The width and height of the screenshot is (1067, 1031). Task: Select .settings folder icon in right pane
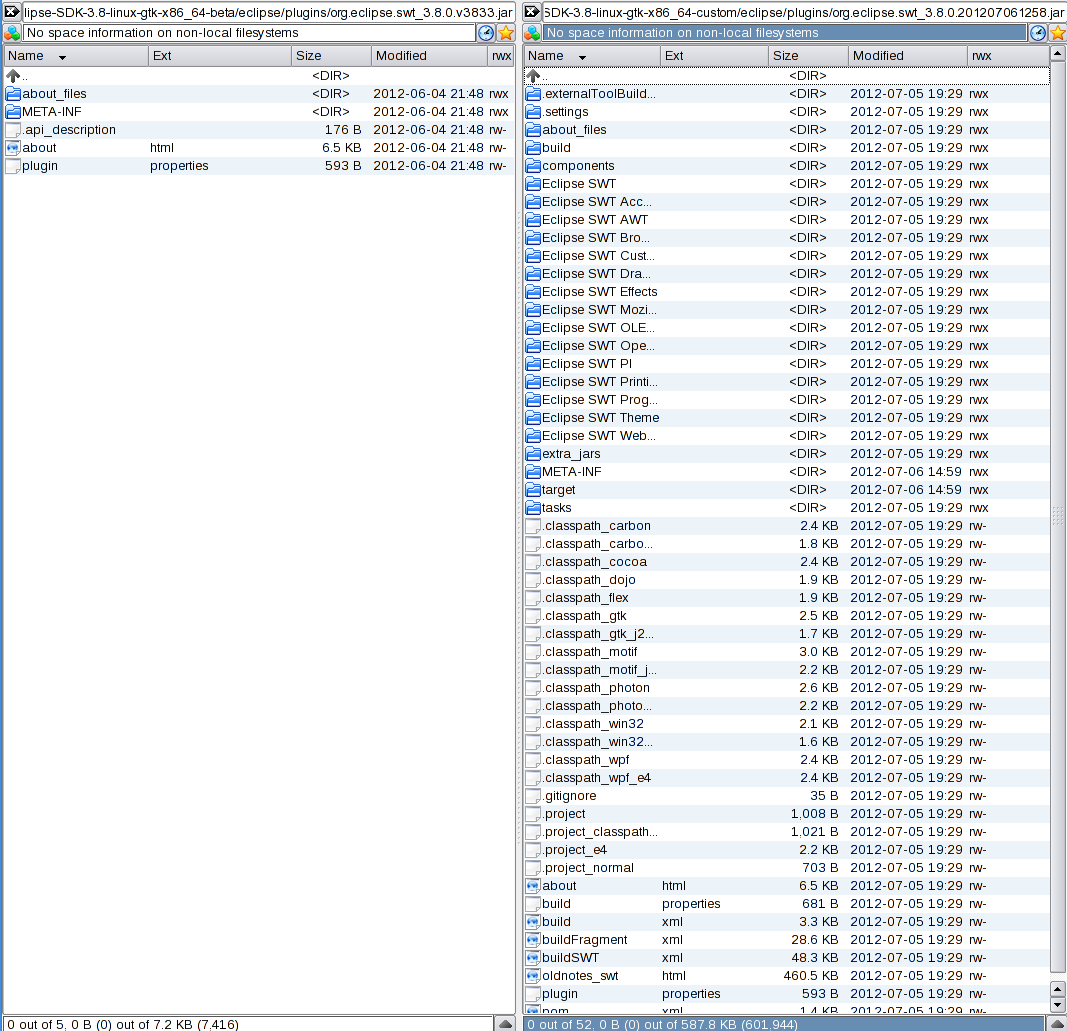(534, 112)
